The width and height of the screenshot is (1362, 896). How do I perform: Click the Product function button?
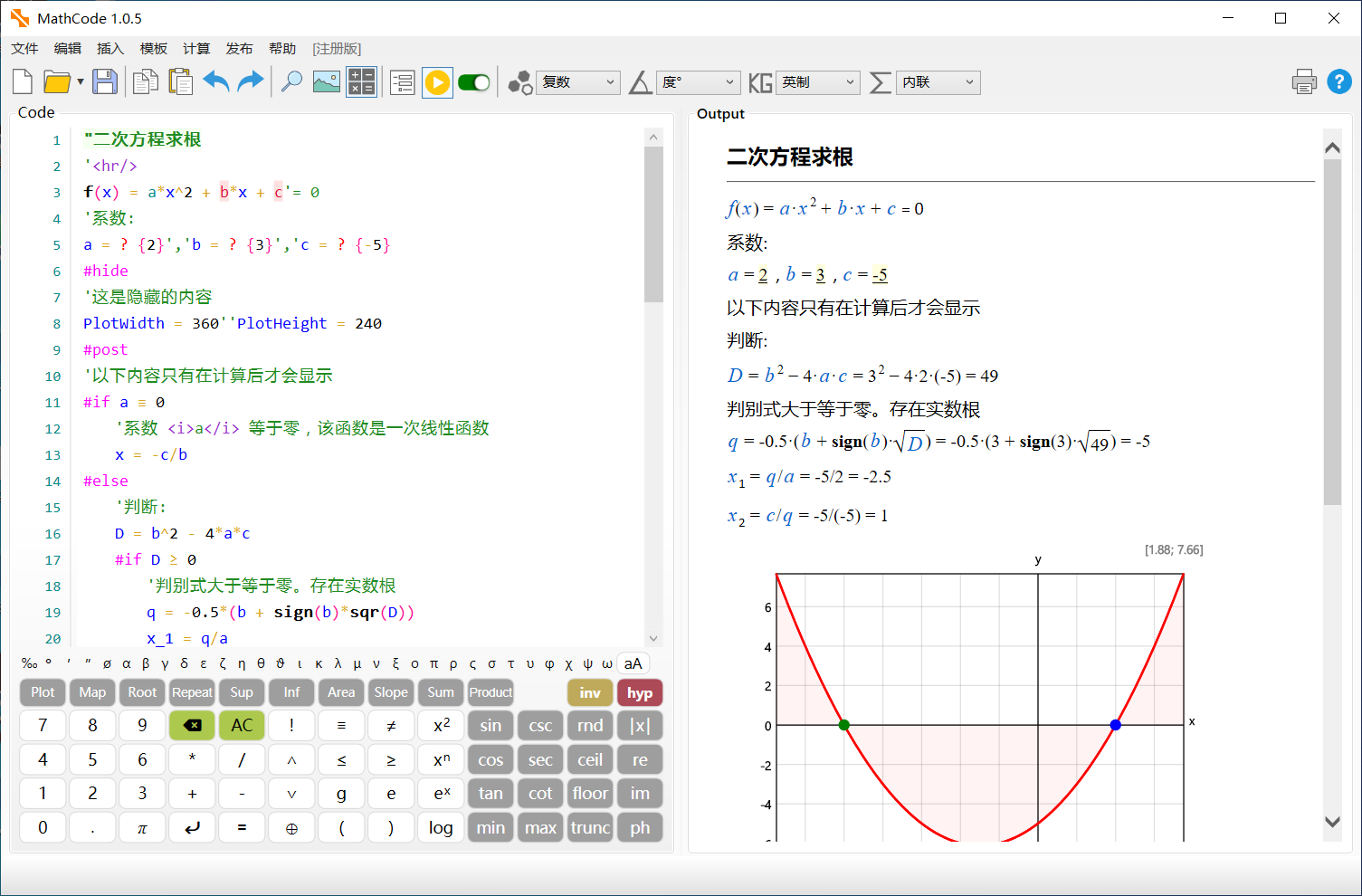(x=491, y=692)
